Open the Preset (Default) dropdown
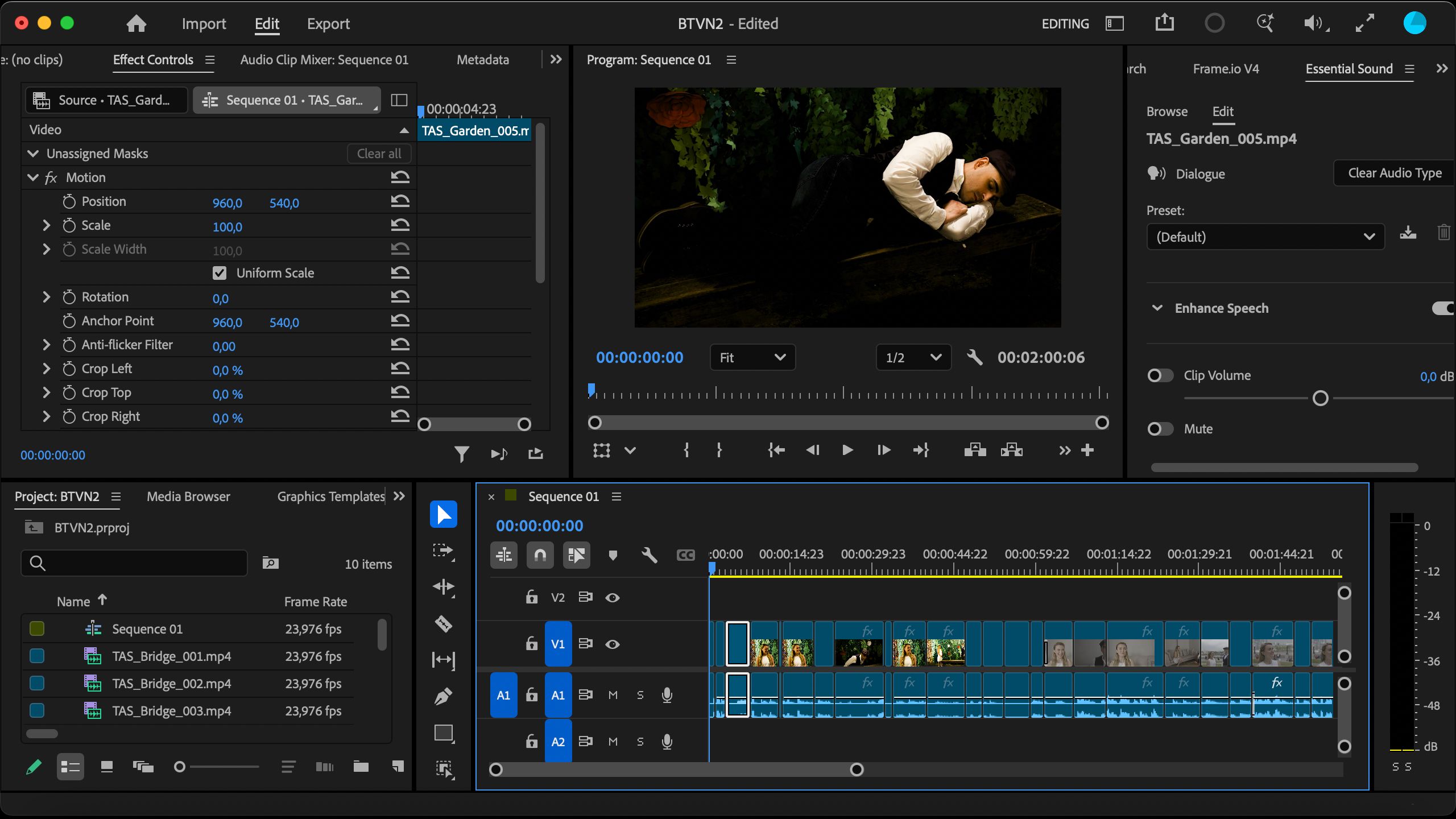 pos(1265,237)
